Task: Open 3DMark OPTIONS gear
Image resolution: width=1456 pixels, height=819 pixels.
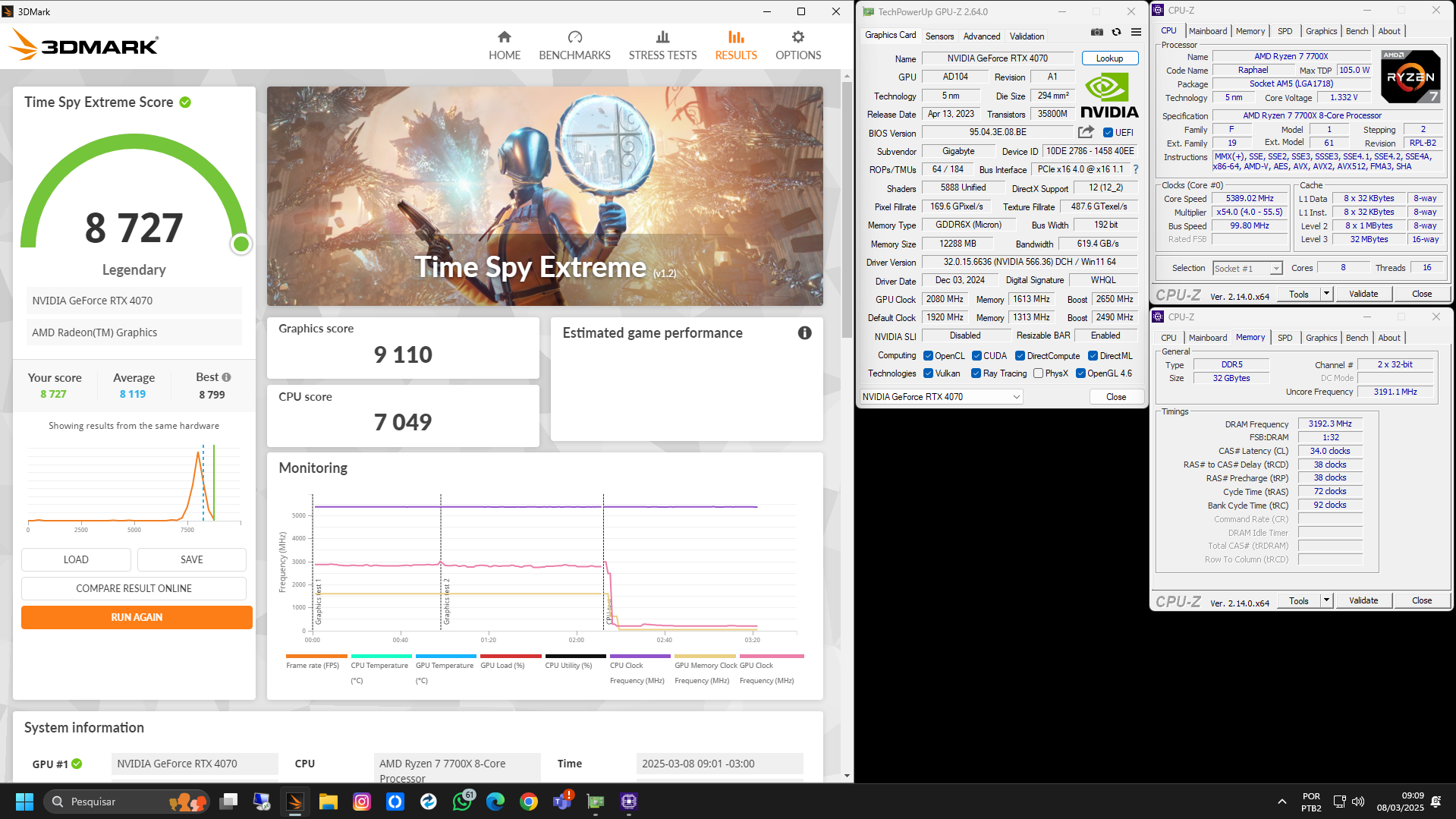Action: click(x=798, y=46)
